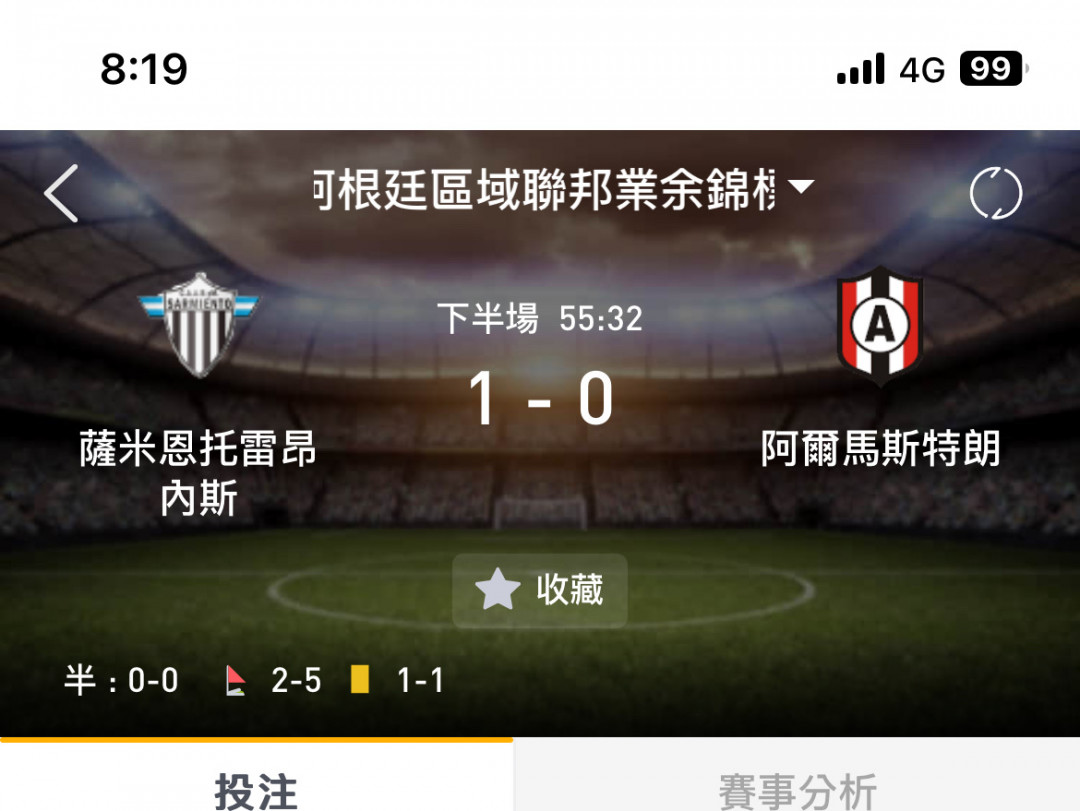Viewport: 1080px width, 811px height.
Task: Click the star icon in 收藏
Action: click(x=497, y=590)
